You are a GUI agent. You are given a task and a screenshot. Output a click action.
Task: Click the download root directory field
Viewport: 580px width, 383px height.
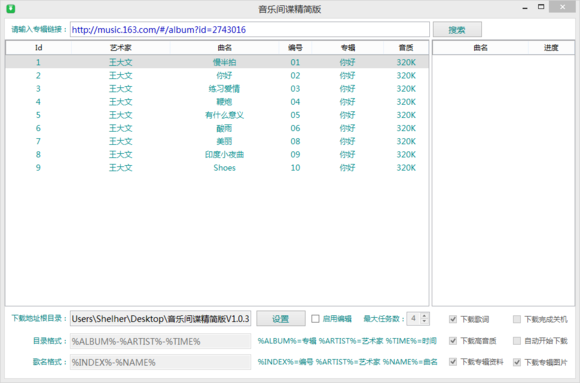click(161, 319)
